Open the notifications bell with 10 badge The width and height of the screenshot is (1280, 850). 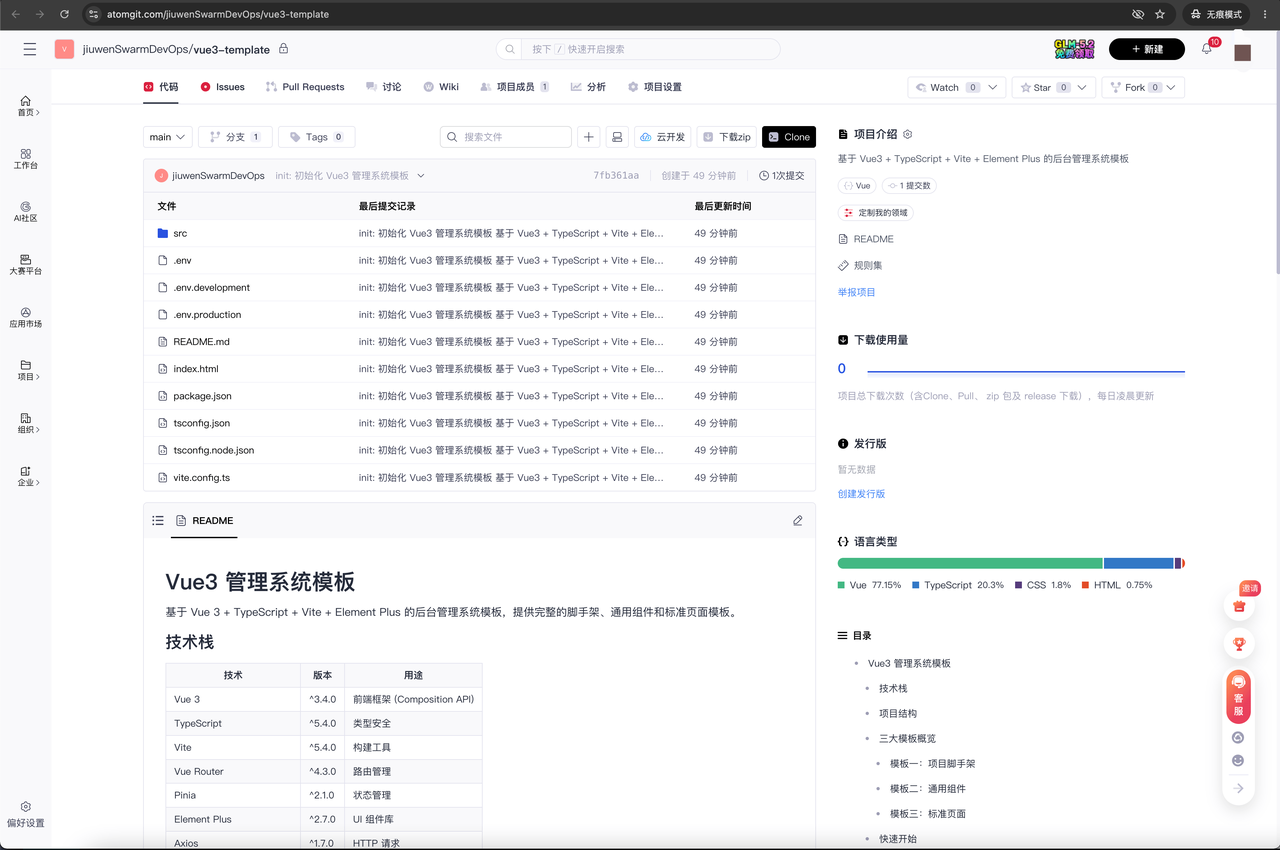[x=1207, y=49]
